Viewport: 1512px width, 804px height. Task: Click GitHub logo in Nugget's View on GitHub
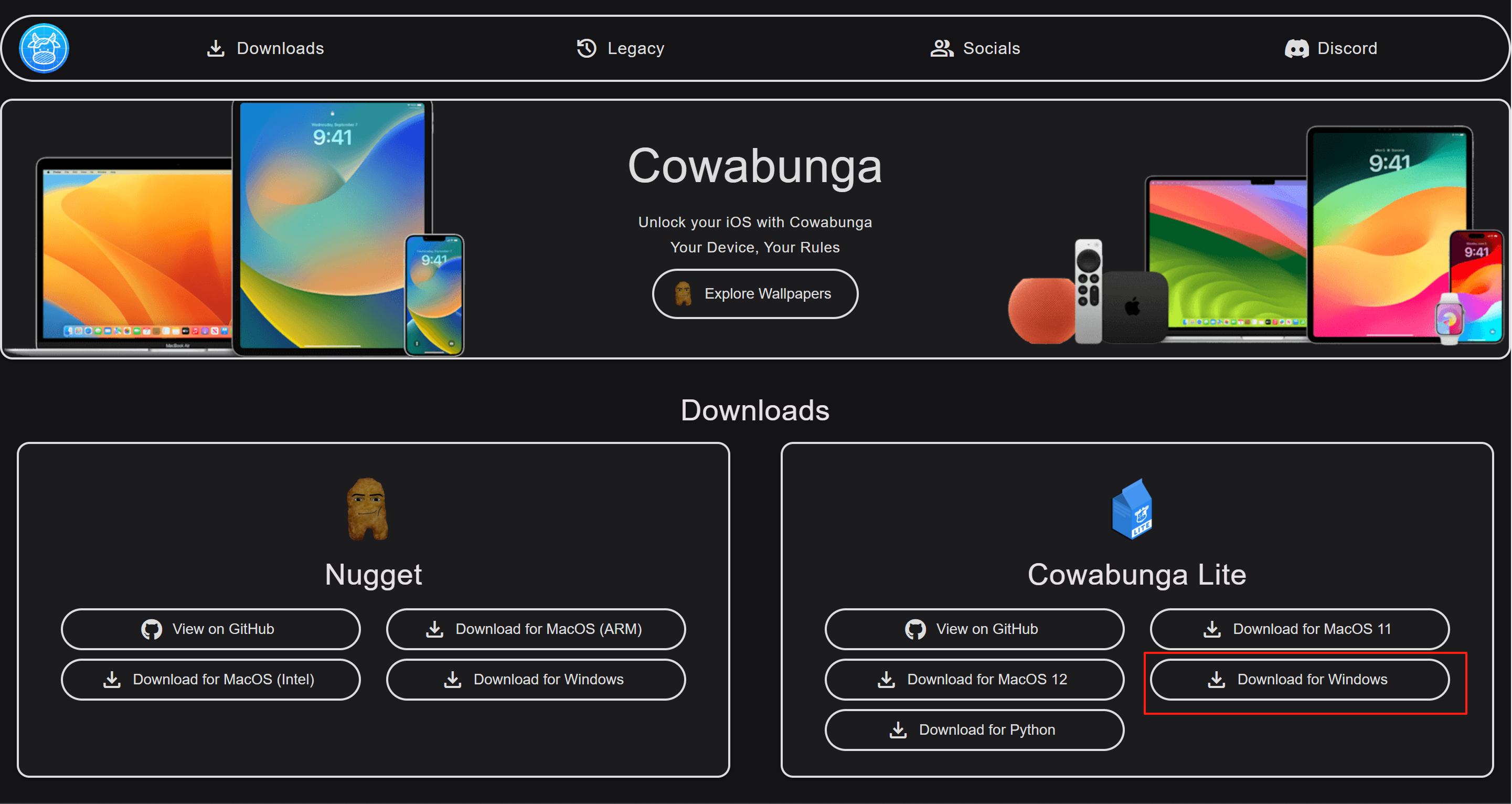tap(152, 630)
